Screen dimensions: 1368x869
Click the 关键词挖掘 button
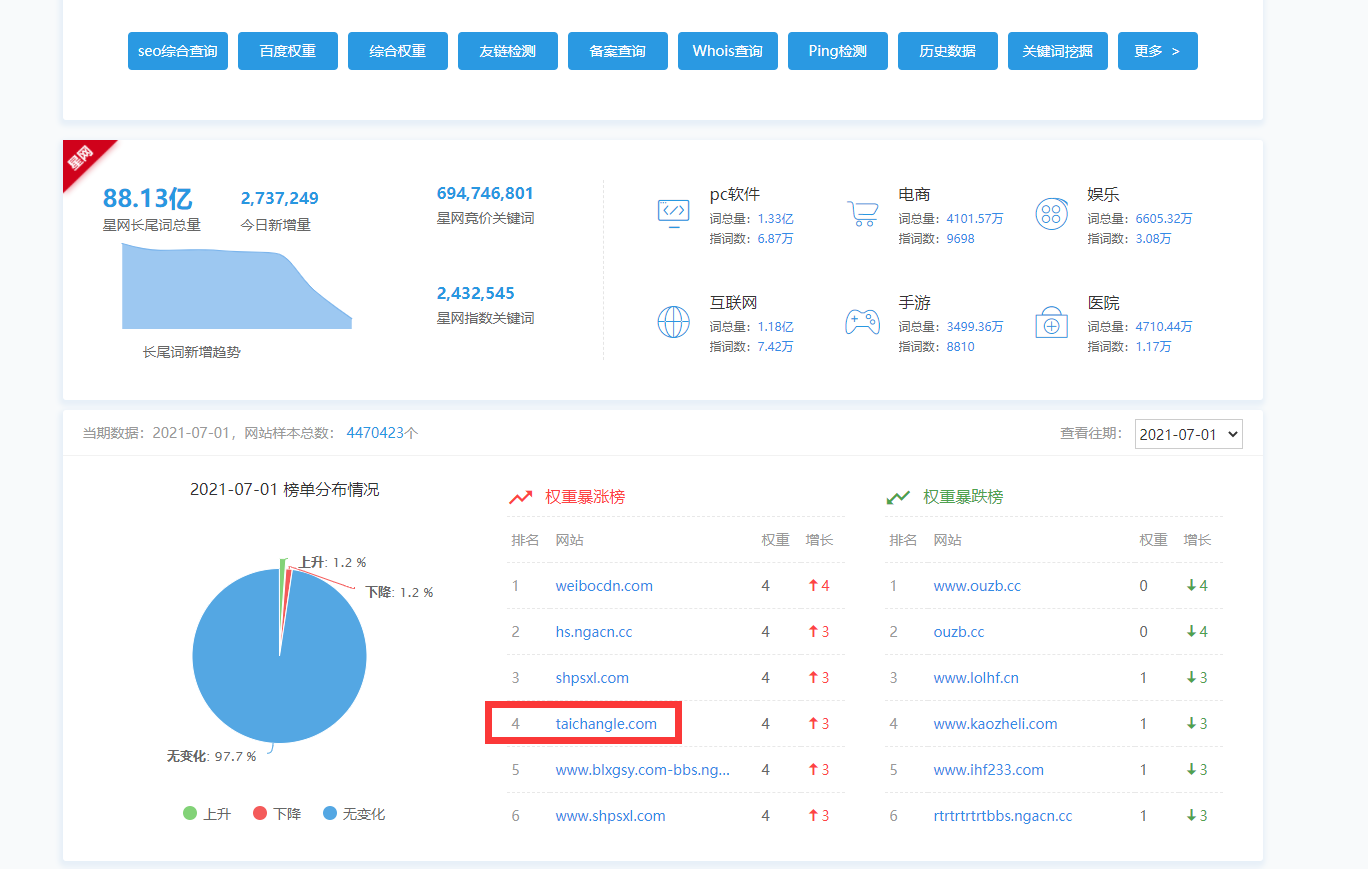pyautogui.click(x=1057, y=51)
